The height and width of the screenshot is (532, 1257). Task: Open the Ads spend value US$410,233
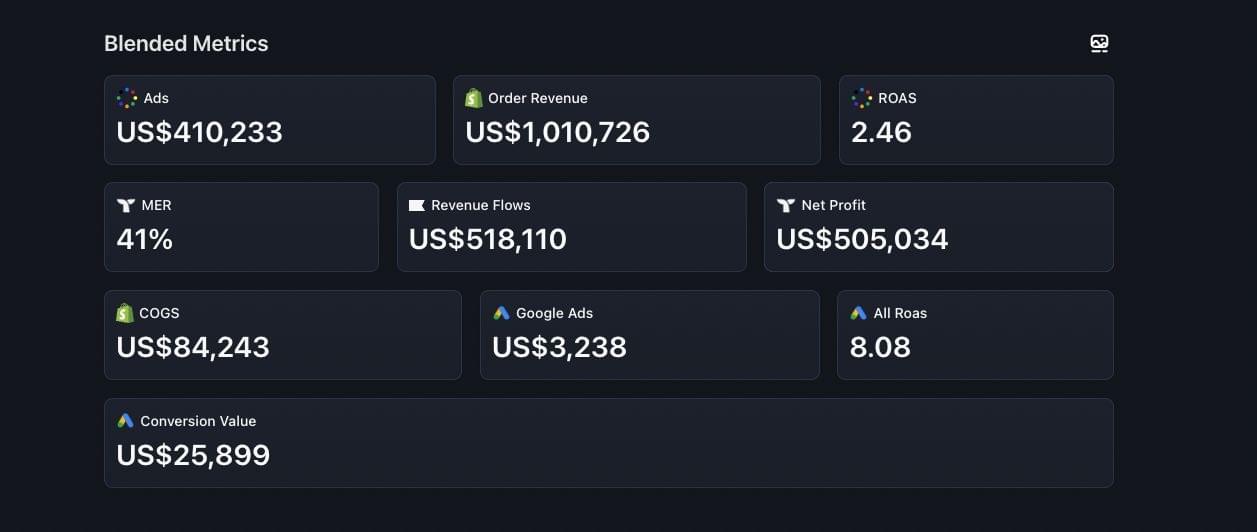click(199, 132)
